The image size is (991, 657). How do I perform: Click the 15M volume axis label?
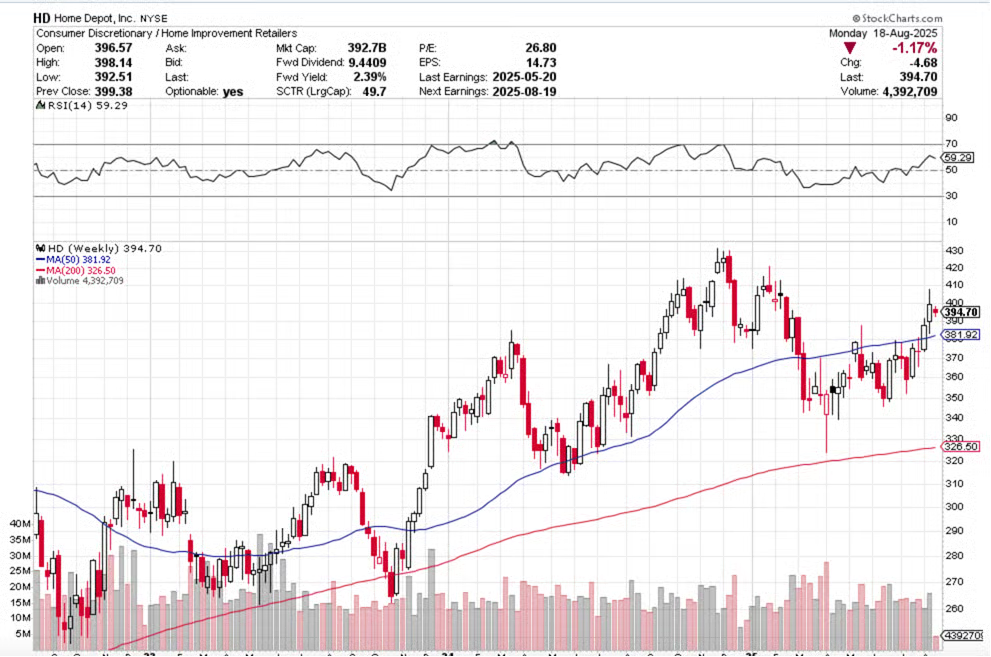20,603
